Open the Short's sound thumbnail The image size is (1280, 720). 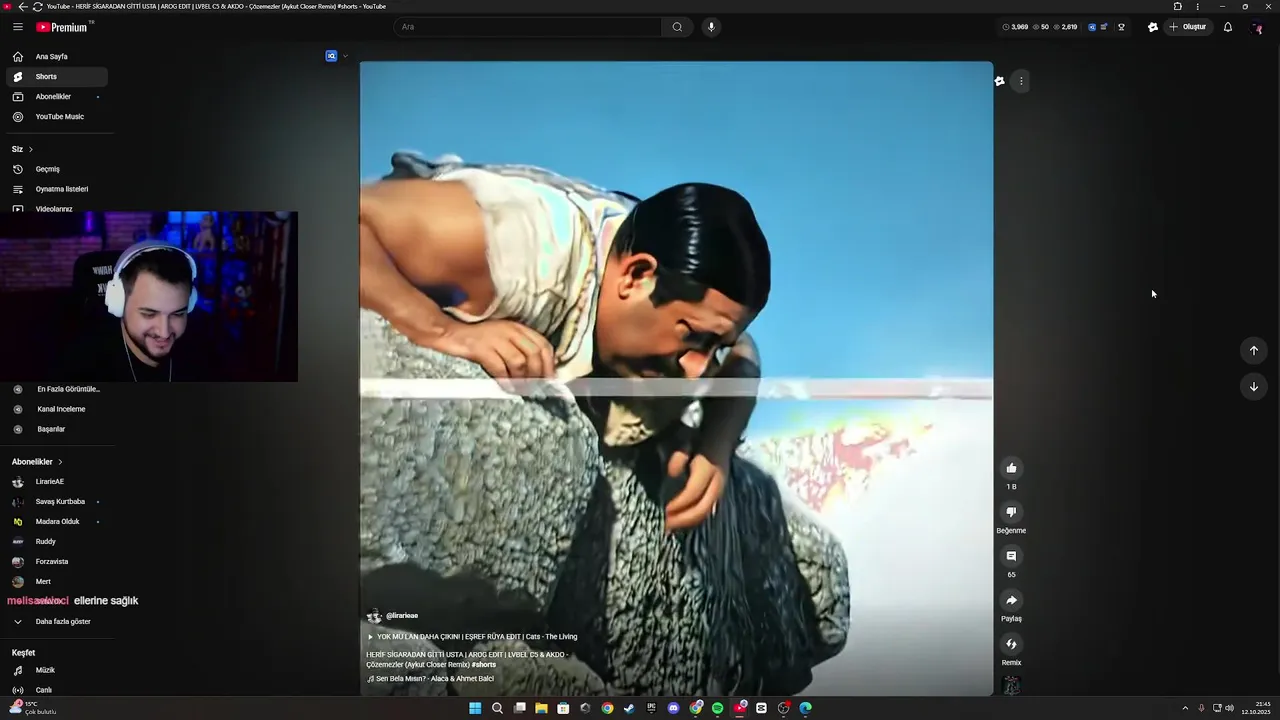1011,686
